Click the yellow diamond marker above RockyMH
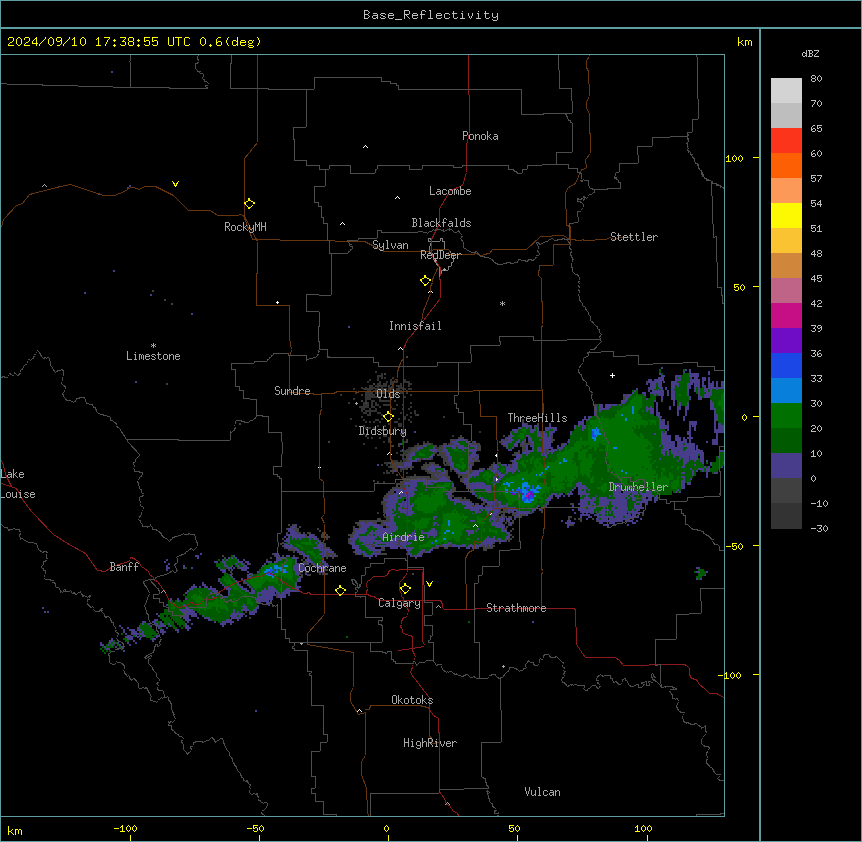 click(250, 204)
